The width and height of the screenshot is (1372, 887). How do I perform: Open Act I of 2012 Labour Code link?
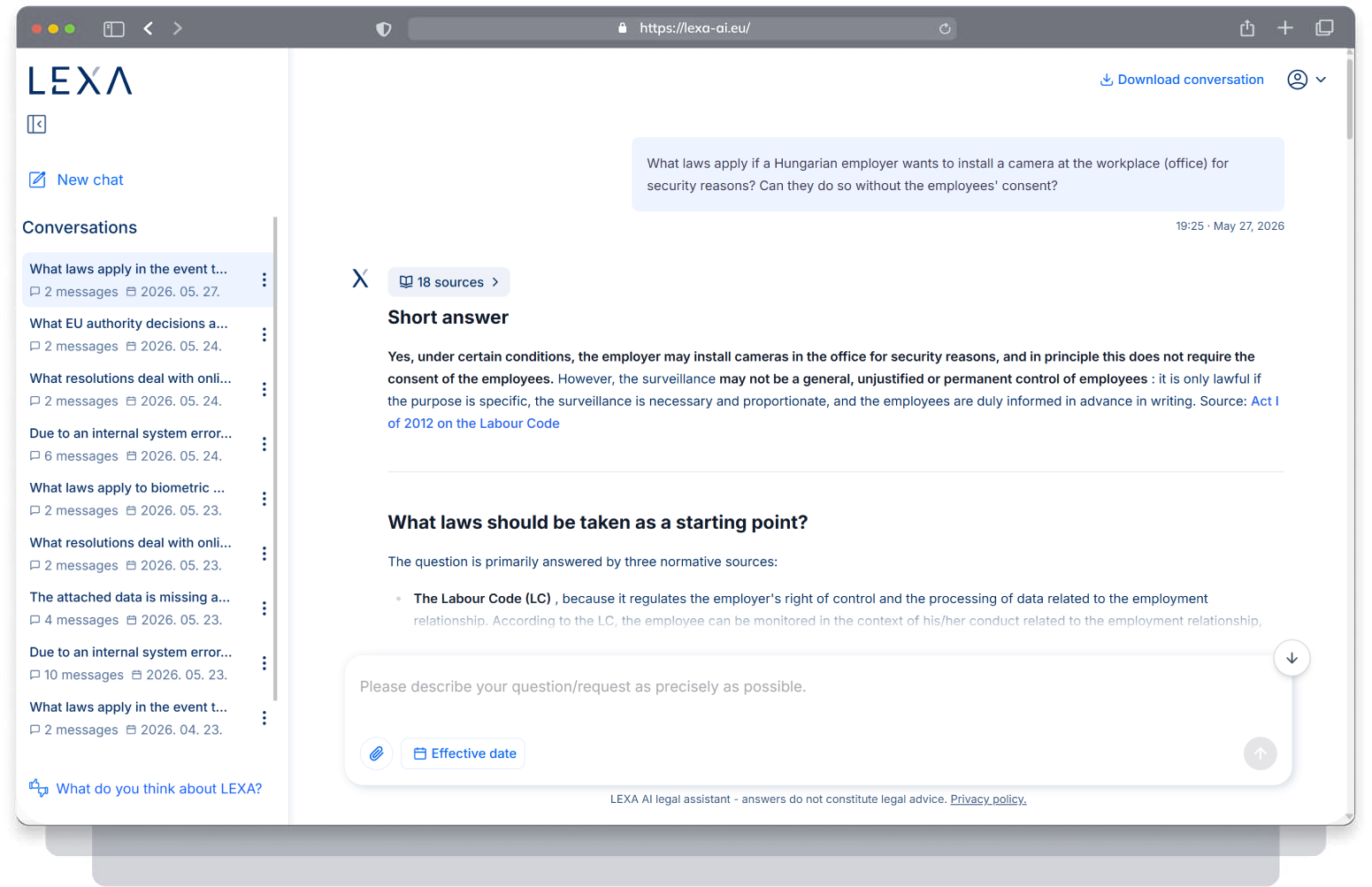coord(833,412)
